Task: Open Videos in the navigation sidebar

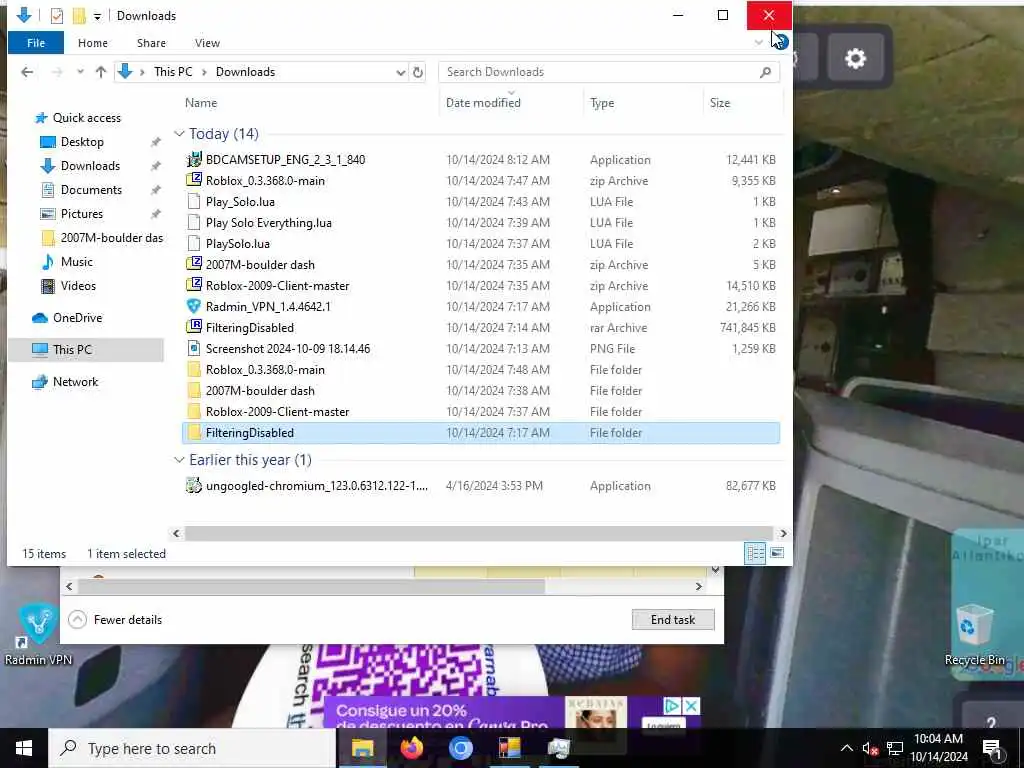Action: [x=78, y=285]
